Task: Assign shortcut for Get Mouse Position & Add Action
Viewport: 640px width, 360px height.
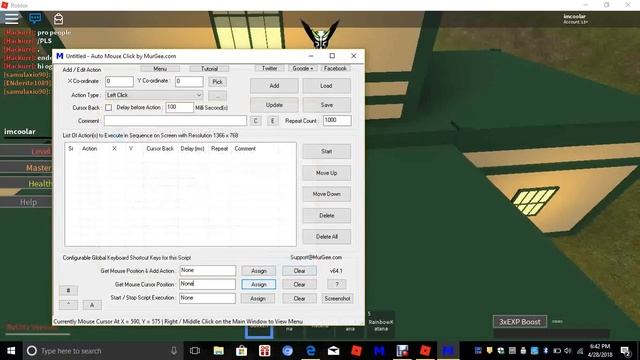Action: pyautogui.click(x=259, y=271)
